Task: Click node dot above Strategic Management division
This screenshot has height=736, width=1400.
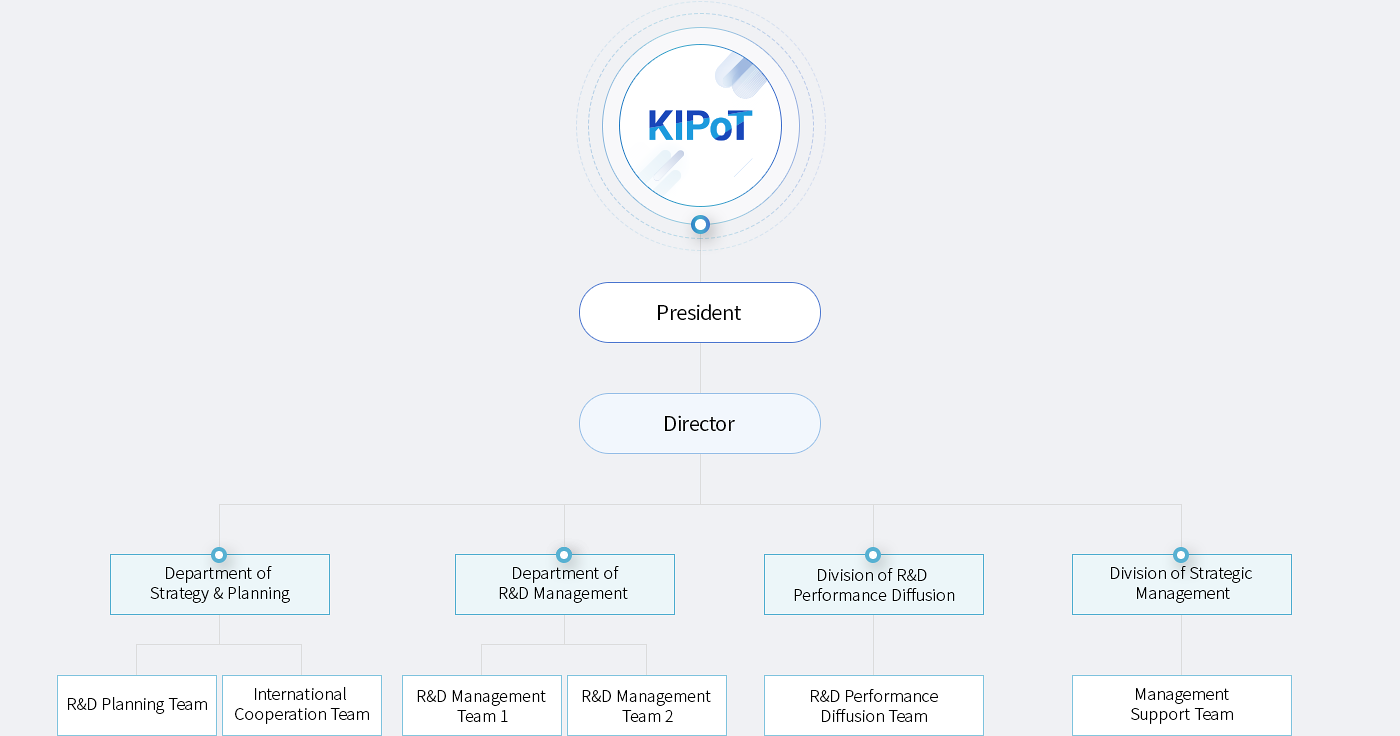Action: [1181, 555]
